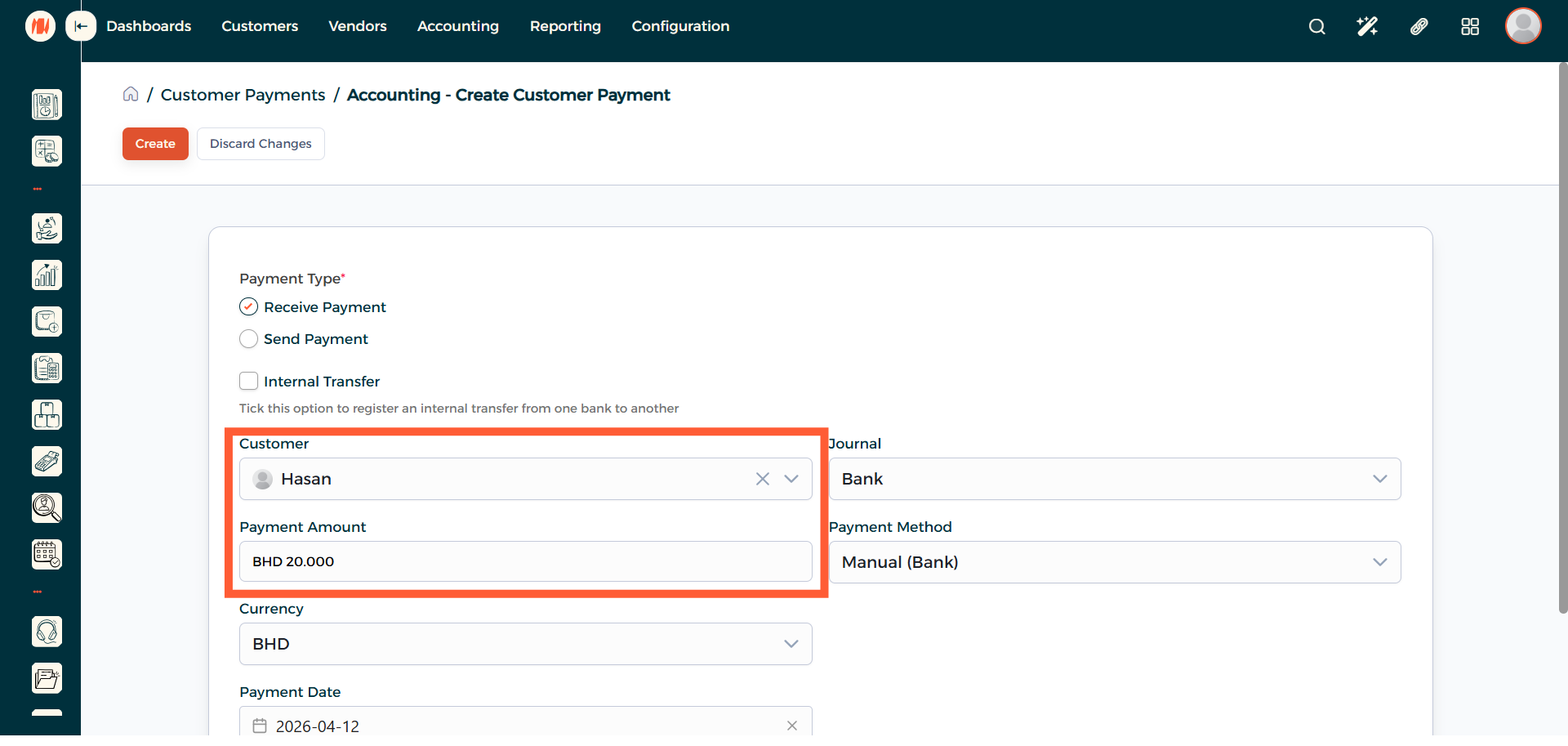
Task: Click the card terminal point-of-sale icon
Action: click(x=47, y=462)
